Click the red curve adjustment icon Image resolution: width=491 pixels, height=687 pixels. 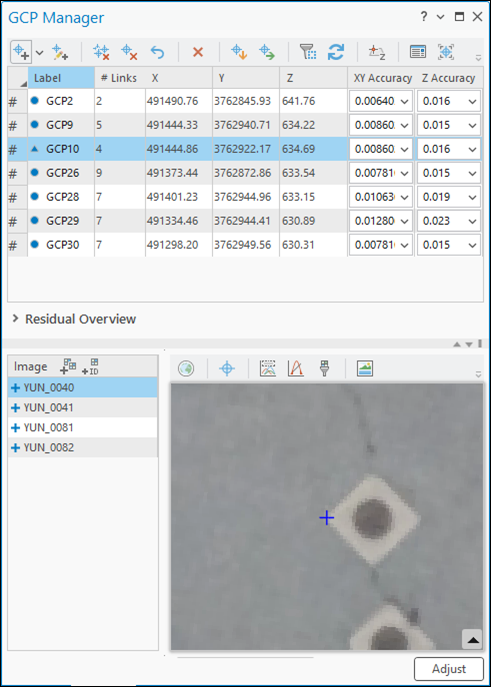296,368
